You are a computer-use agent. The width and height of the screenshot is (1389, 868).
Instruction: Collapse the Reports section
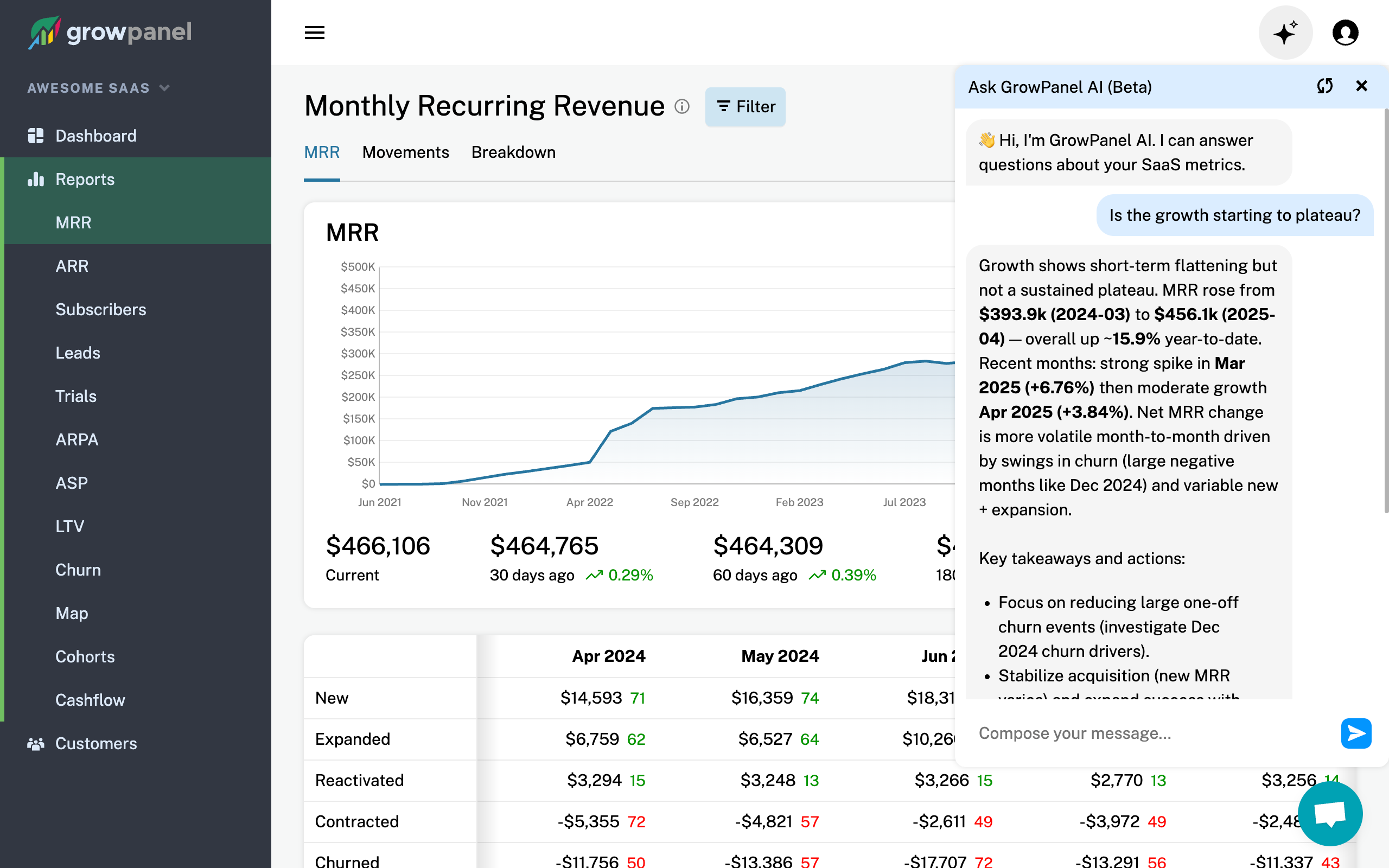click(85, 179)
